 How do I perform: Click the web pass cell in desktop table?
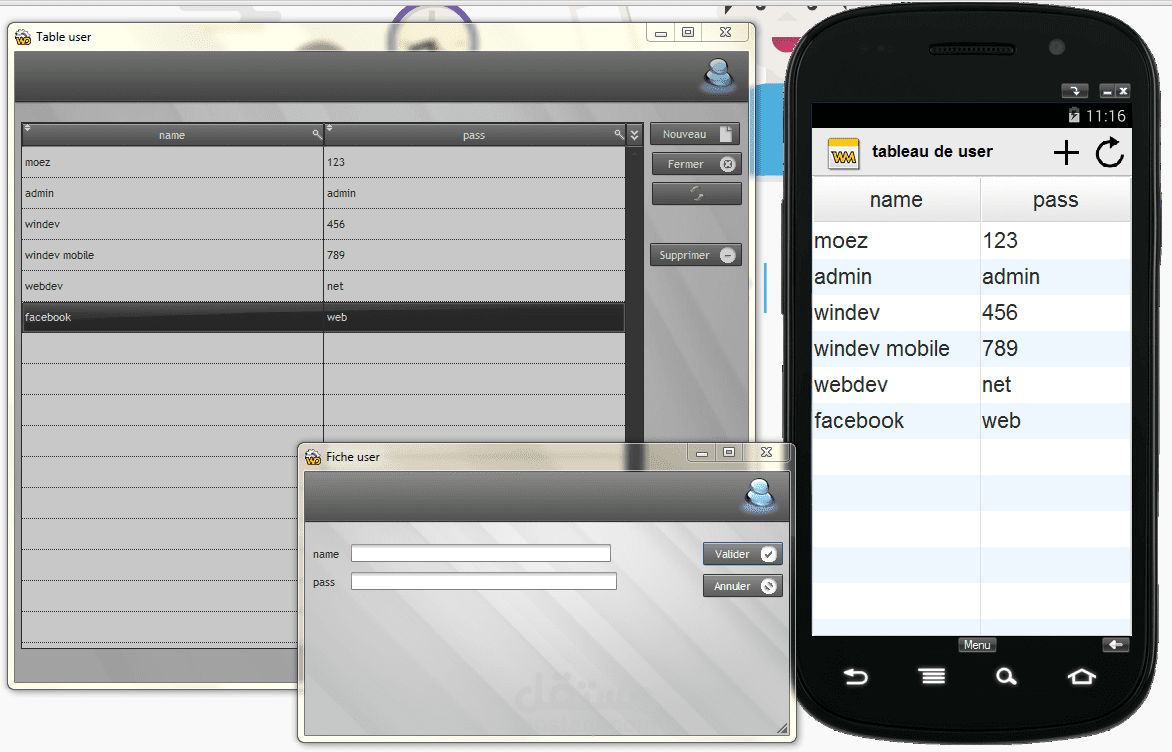(474, 317)
